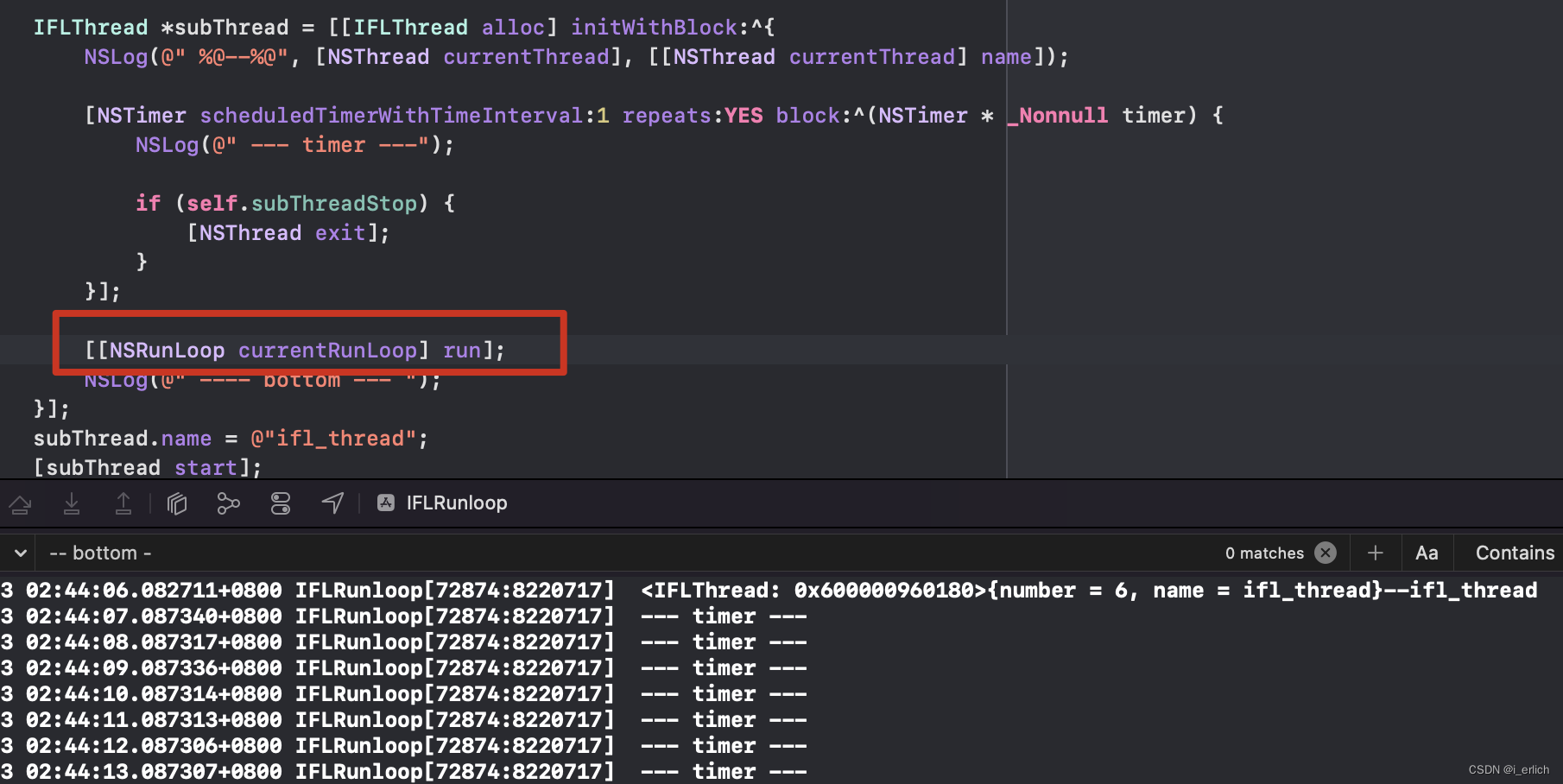
Task: Open the Contains match-type dropdown
Action: click(x=1515, y=553)
